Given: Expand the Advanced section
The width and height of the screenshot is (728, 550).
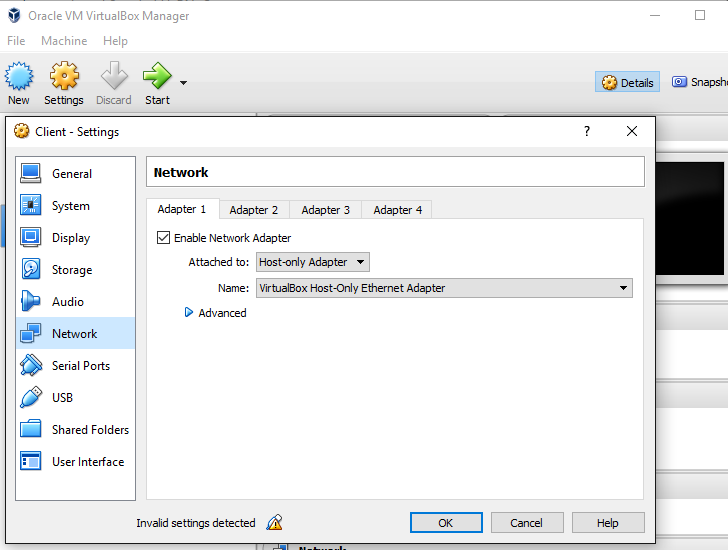Looking at the screenshot, I should click(x=215, y=313).
